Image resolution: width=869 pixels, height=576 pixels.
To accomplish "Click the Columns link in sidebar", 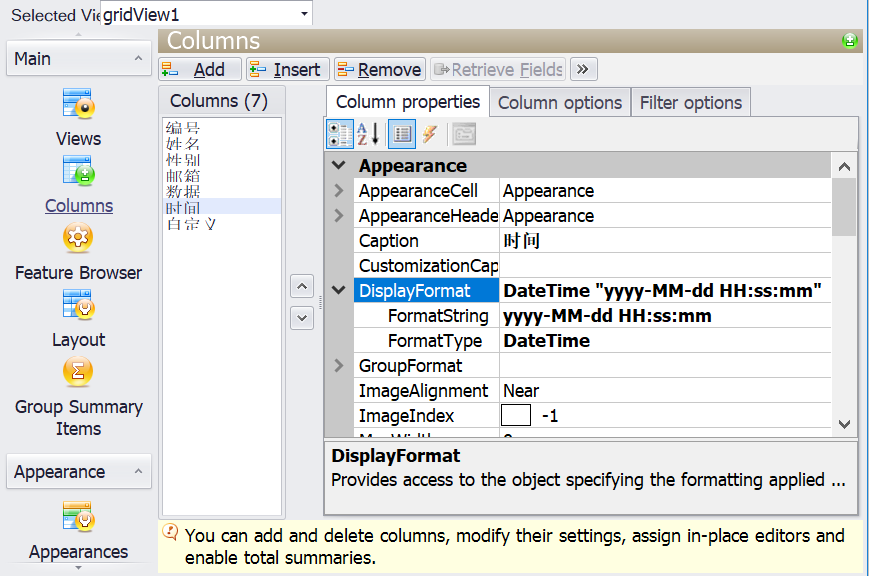I will pyautogui.click(x=79, y=206).
